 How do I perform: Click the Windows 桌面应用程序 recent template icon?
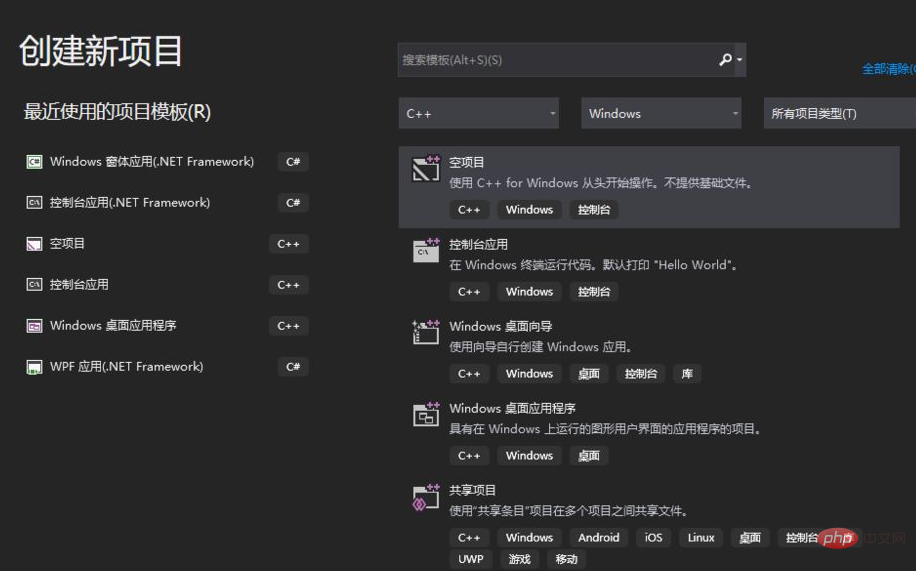[34, 326]
